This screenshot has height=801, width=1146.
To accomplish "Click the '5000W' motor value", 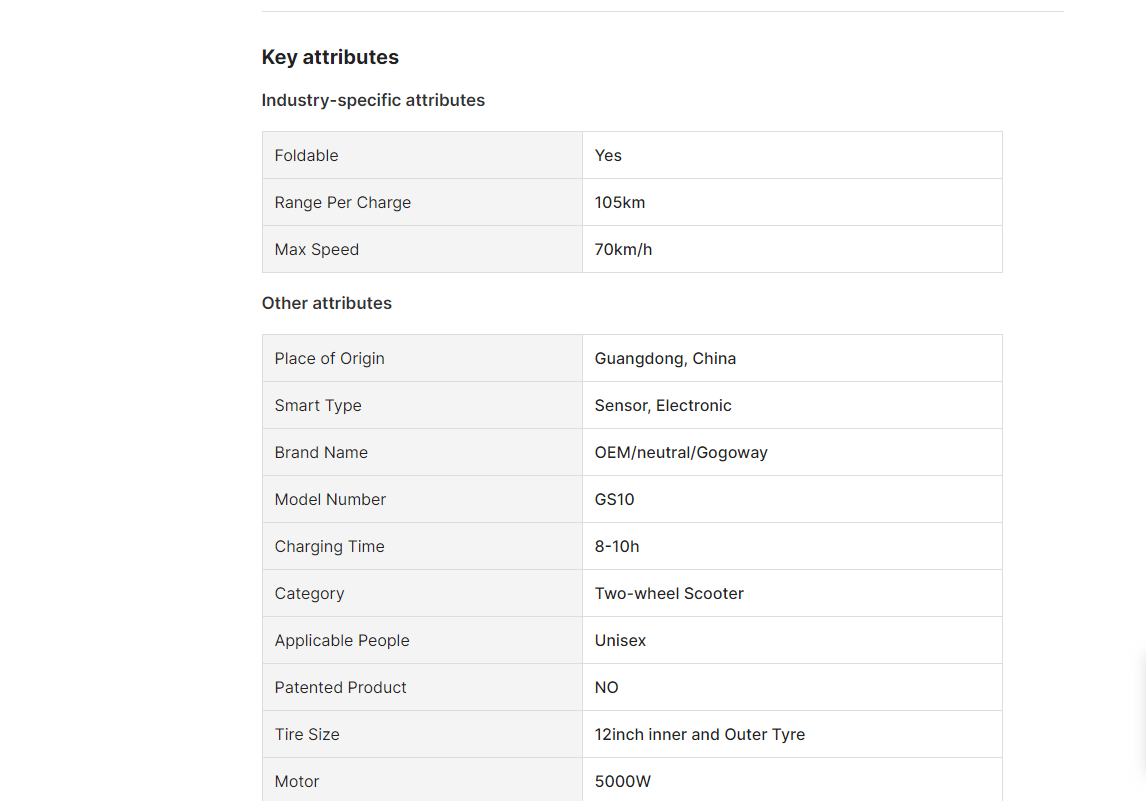I will point(623,781).
